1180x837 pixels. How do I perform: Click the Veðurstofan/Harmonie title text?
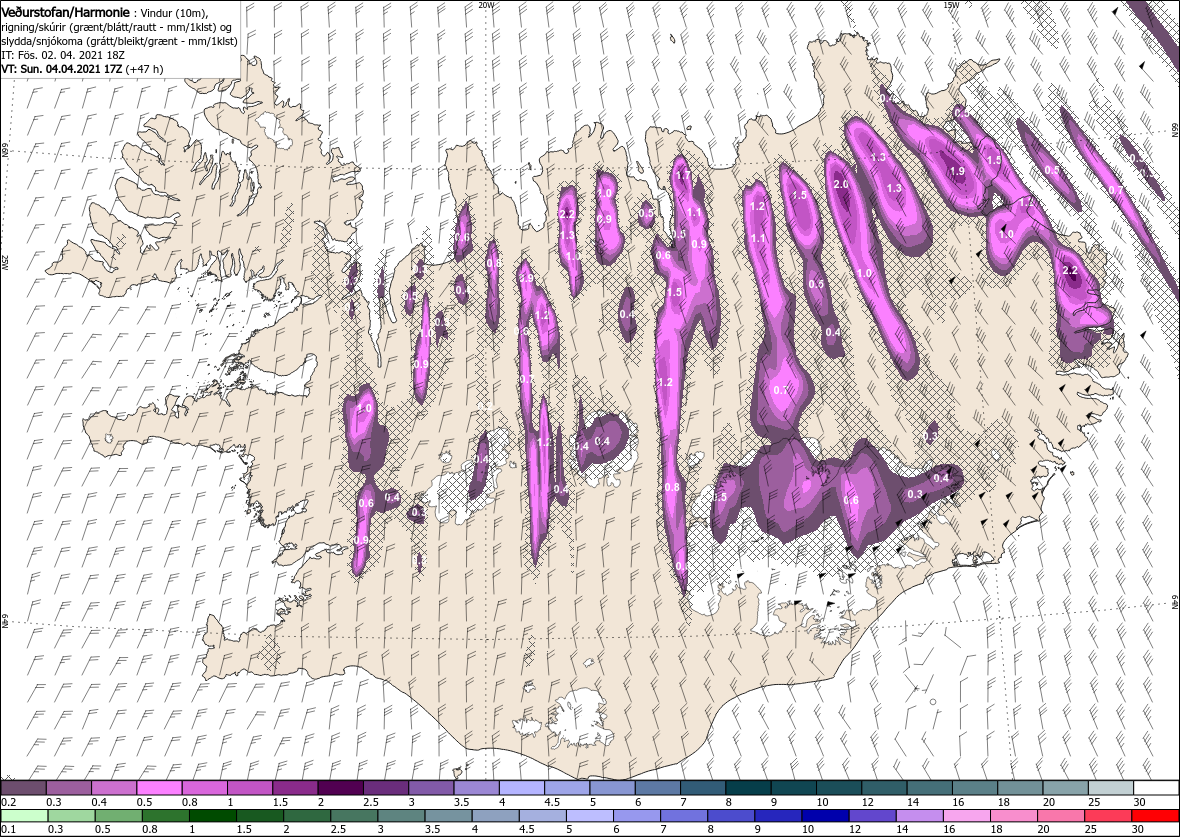coord(65,14)
